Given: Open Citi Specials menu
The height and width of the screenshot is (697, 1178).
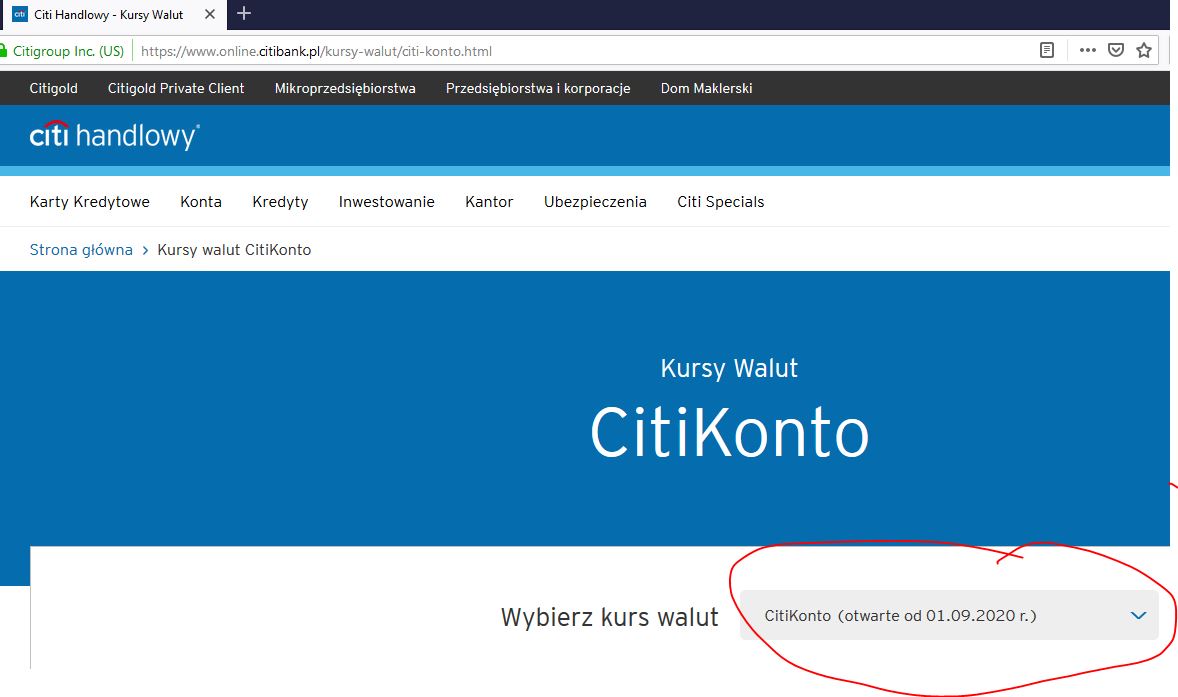Looking at the screenshot, I should point(720,202).
